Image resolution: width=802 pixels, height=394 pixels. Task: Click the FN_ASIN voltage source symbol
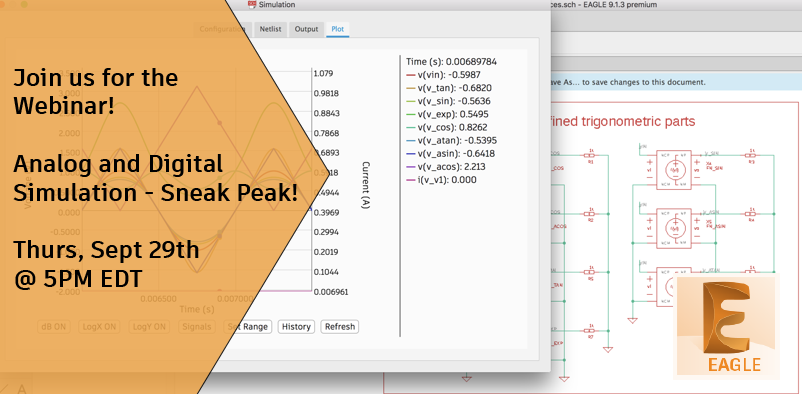click(x=674, y=228)
